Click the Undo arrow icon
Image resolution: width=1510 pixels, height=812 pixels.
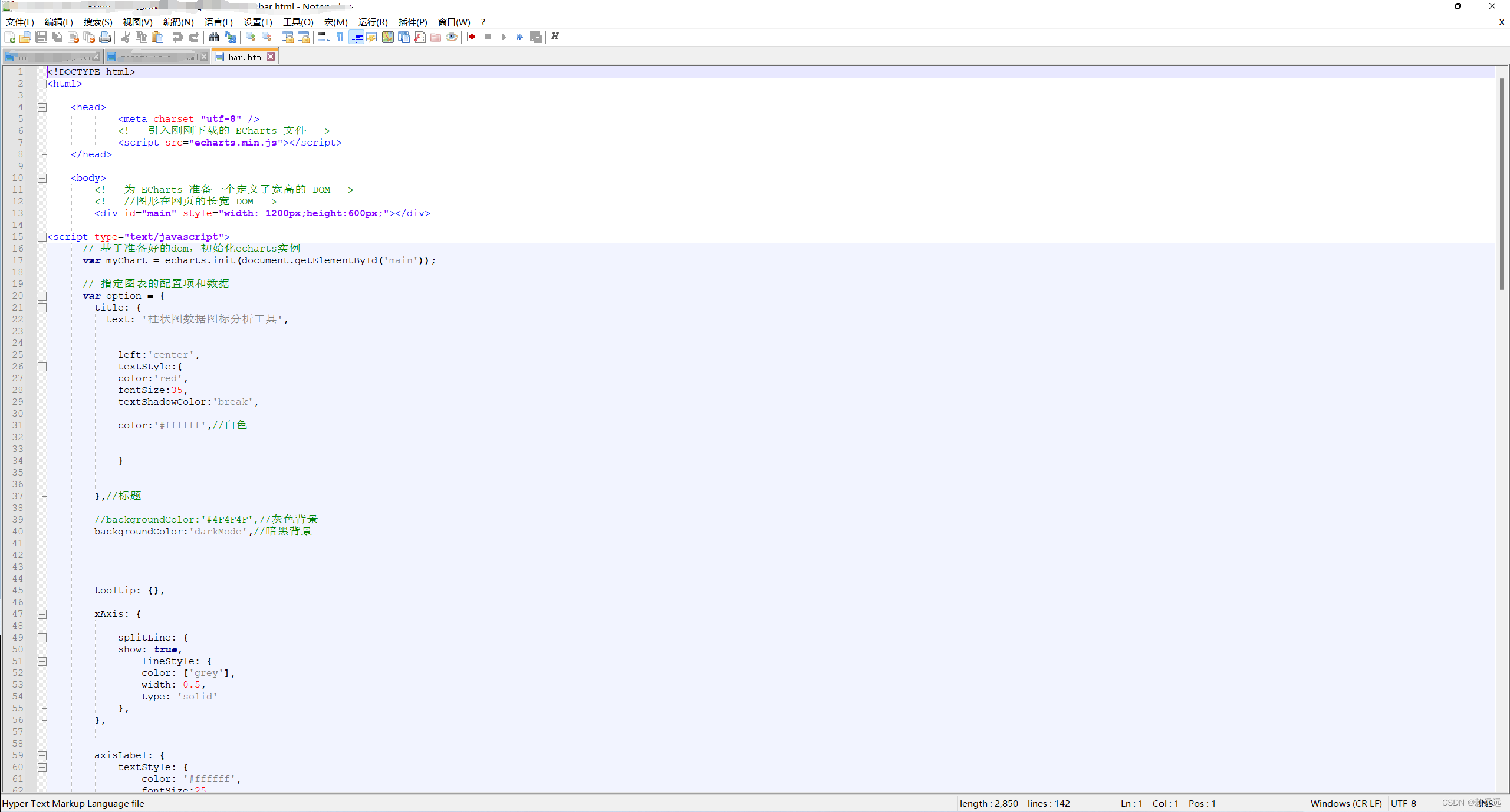[177, 37]
